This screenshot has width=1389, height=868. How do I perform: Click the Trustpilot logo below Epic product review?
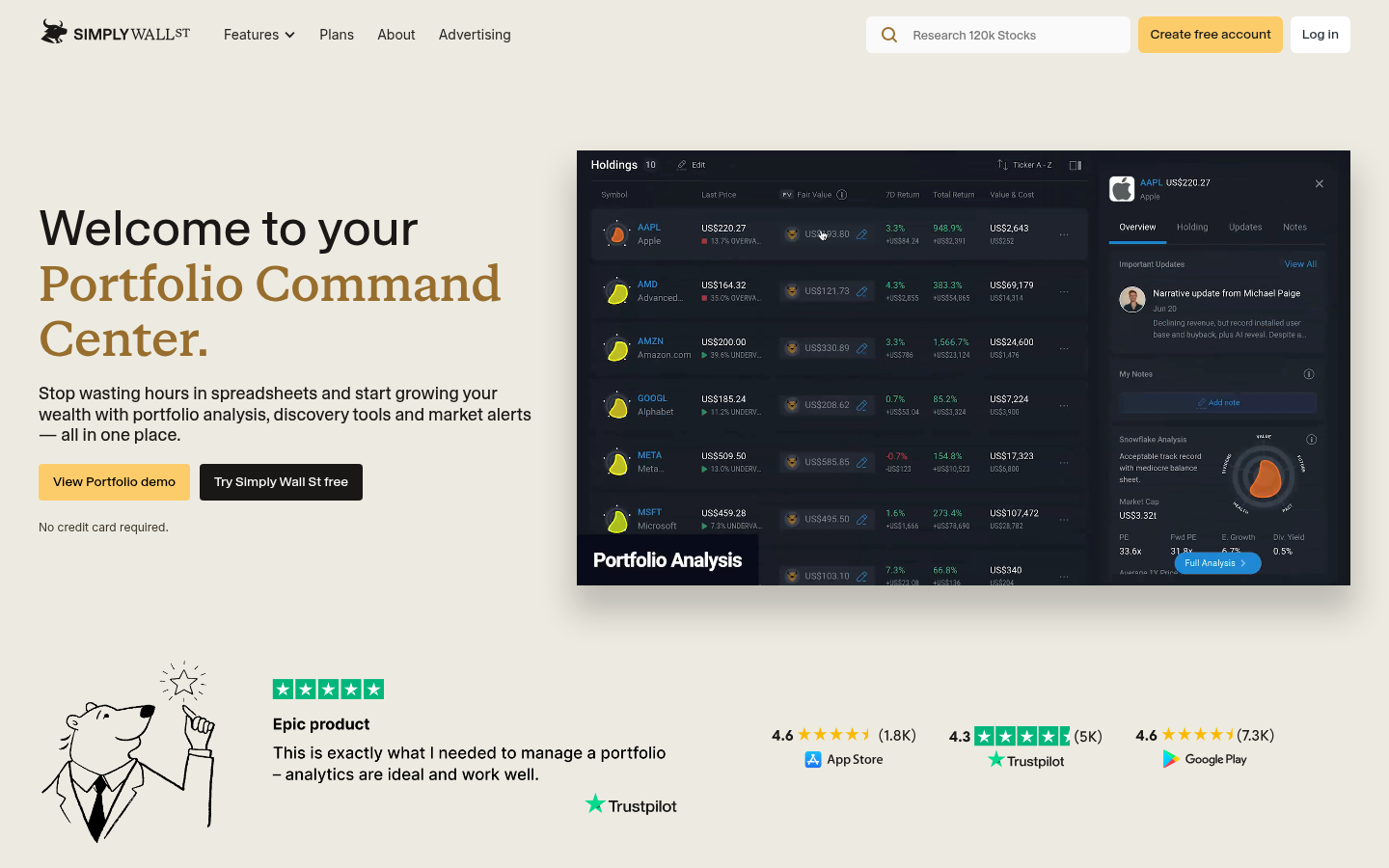(631, 804)
